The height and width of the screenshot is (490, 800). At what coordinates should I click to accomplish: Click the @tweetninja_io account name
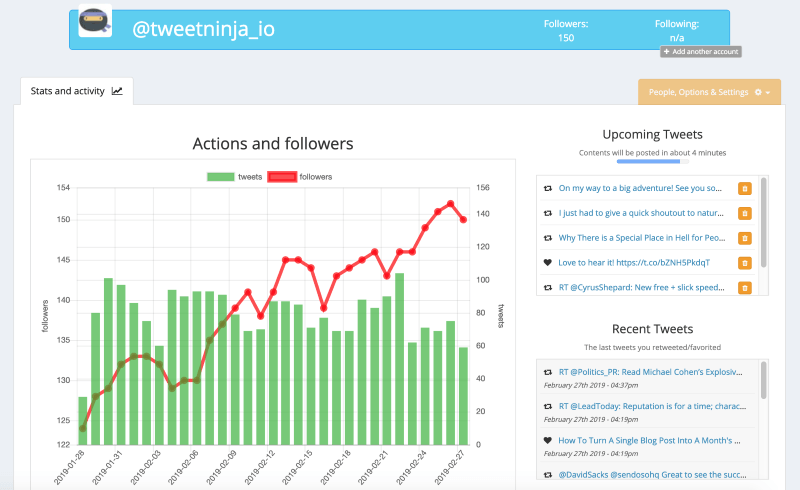(203, 29)
